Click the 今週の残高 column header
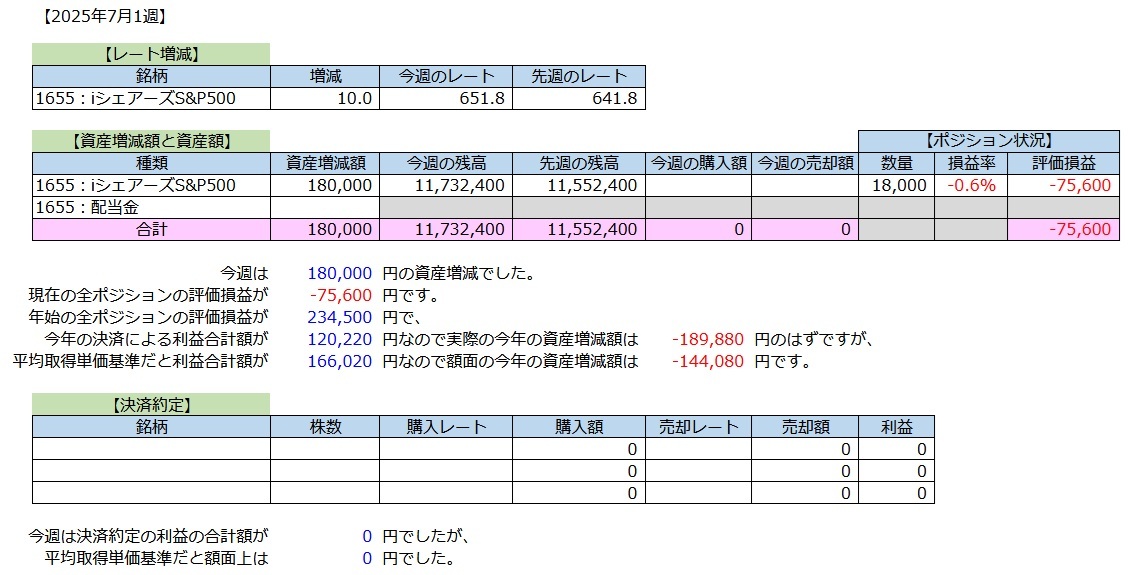 446,163
